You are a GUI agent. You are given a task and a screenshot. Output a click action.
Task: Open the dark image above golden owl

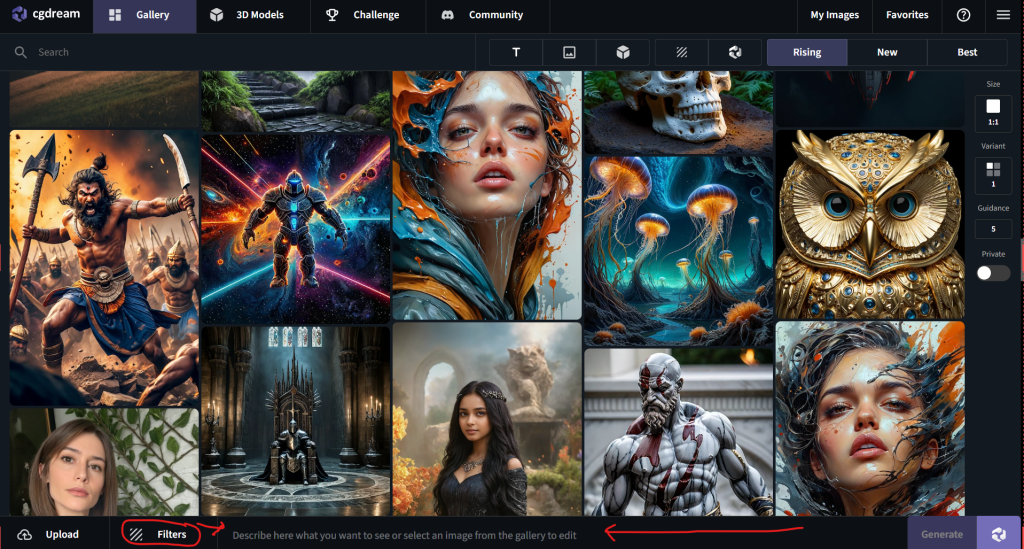tap(870, 99)
